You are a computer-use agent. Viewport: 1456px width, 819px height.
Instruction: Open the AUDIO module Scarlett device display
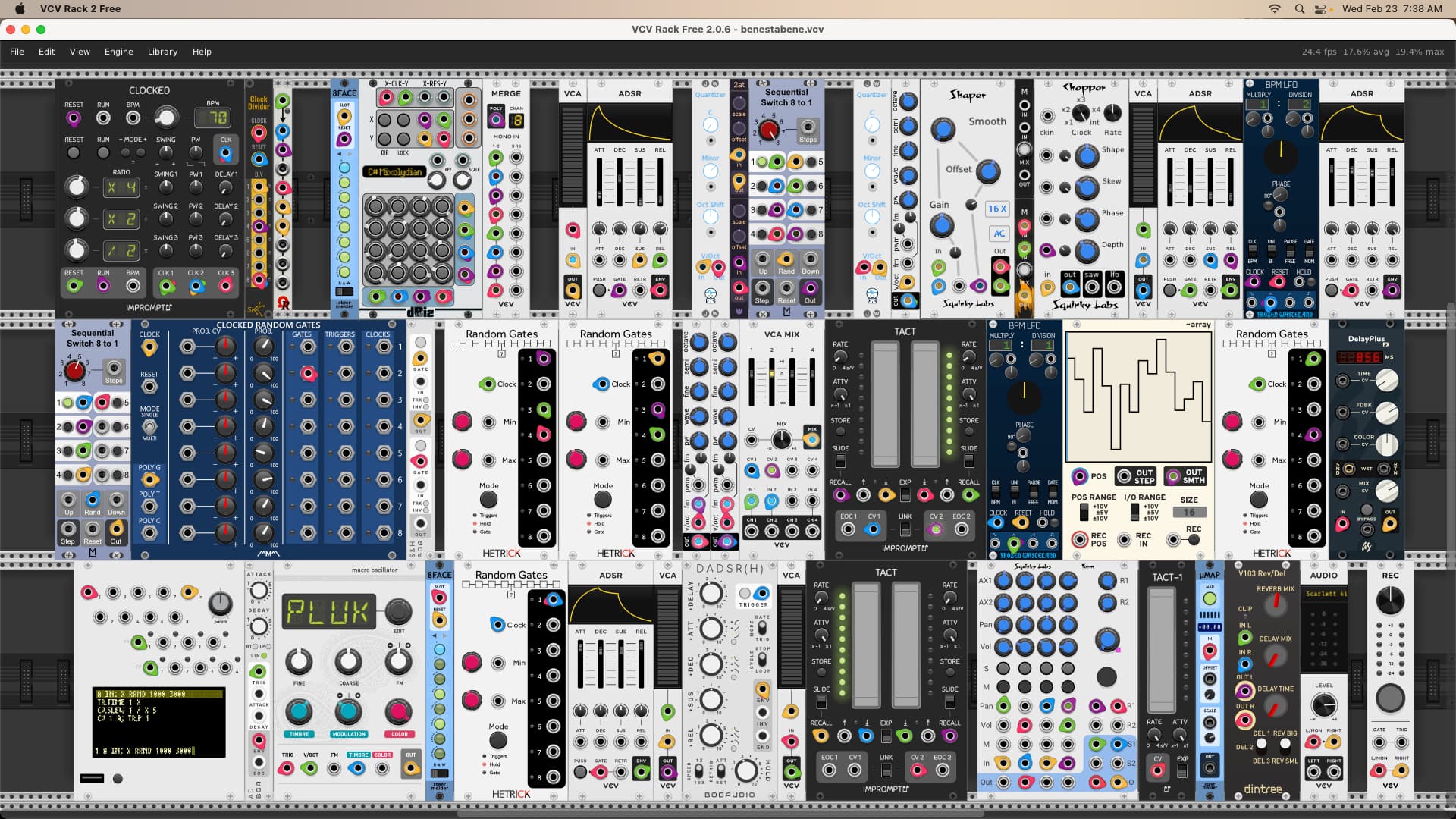[x=1324, y=594]
